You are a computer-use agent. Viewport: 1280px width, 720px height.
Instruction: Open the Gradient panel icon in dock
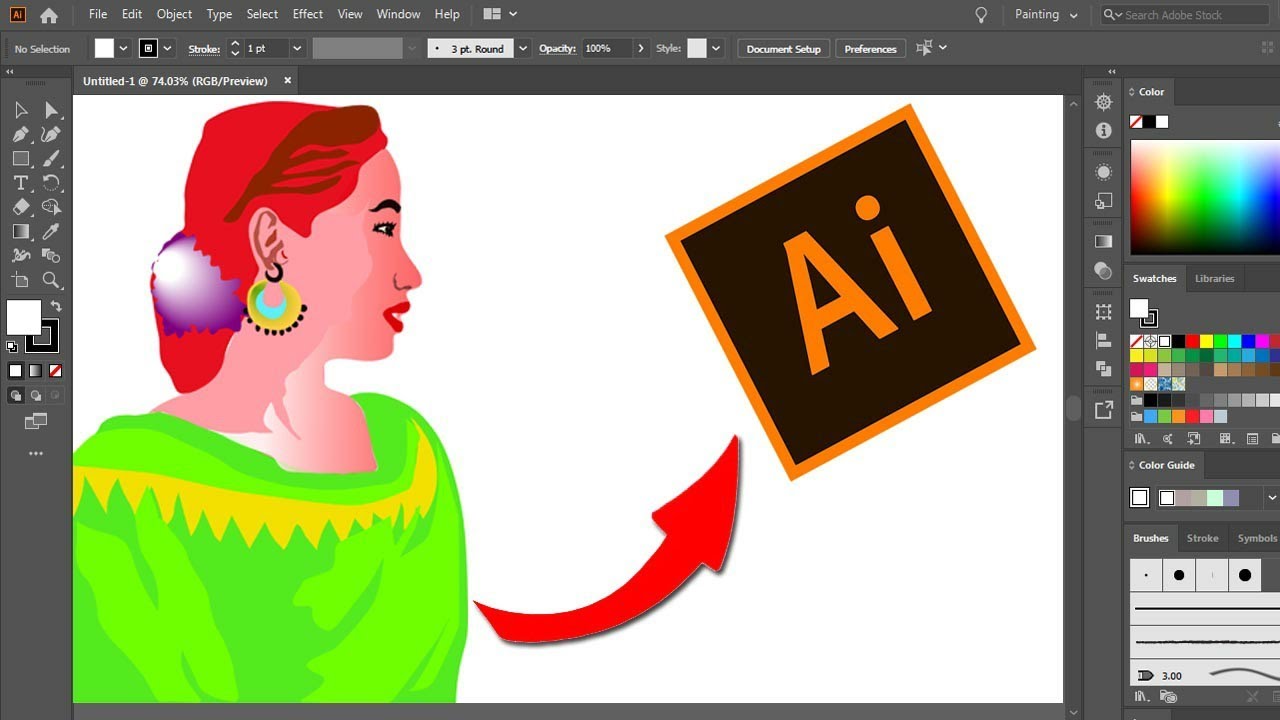[1104, 241]
